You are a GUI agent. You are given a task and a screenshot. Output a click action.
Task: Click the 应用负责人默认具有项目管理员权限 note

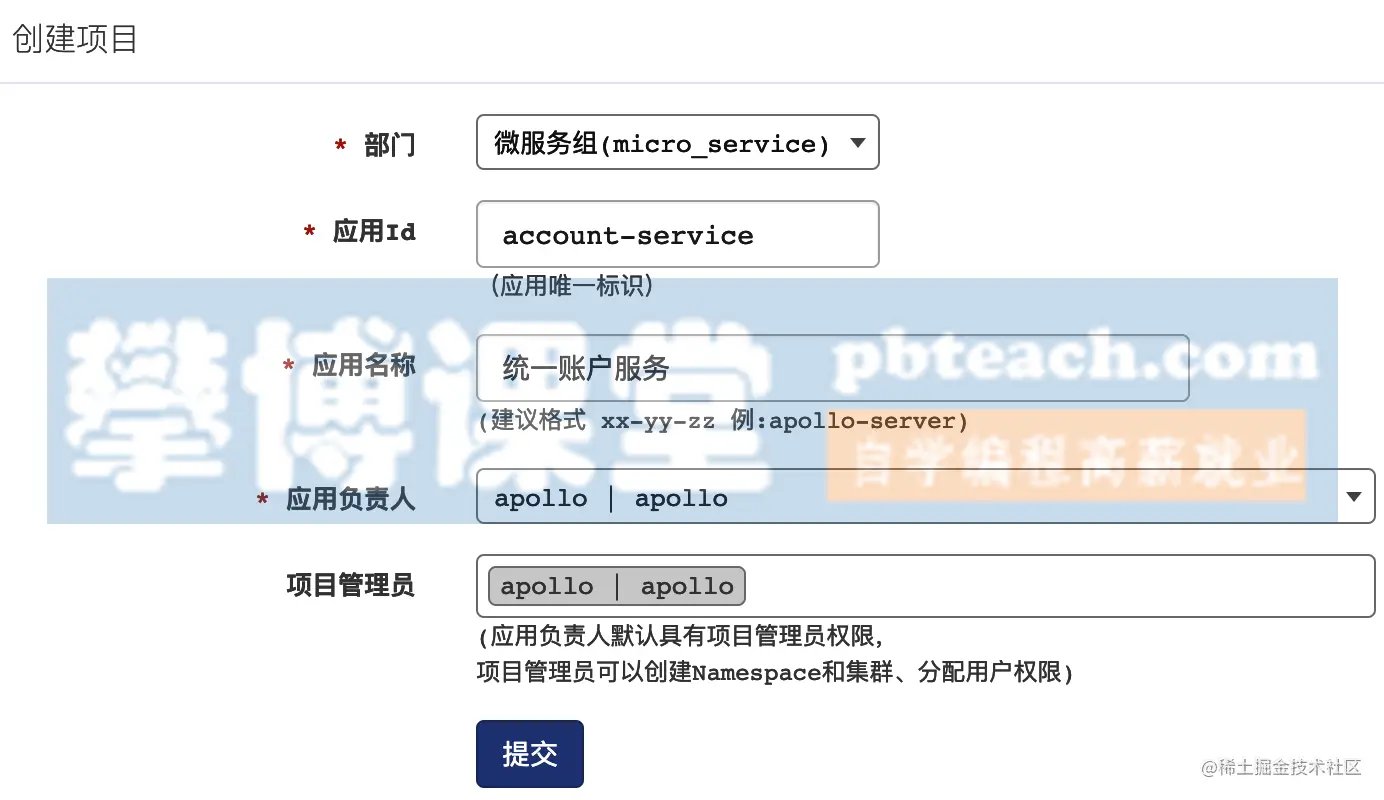tap(681, 636)
